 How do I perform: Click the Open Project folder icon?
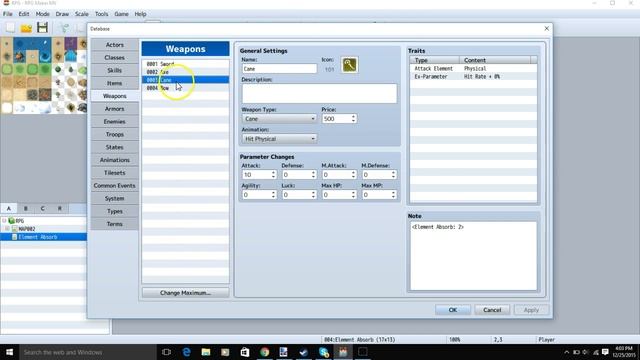[26, 28]
